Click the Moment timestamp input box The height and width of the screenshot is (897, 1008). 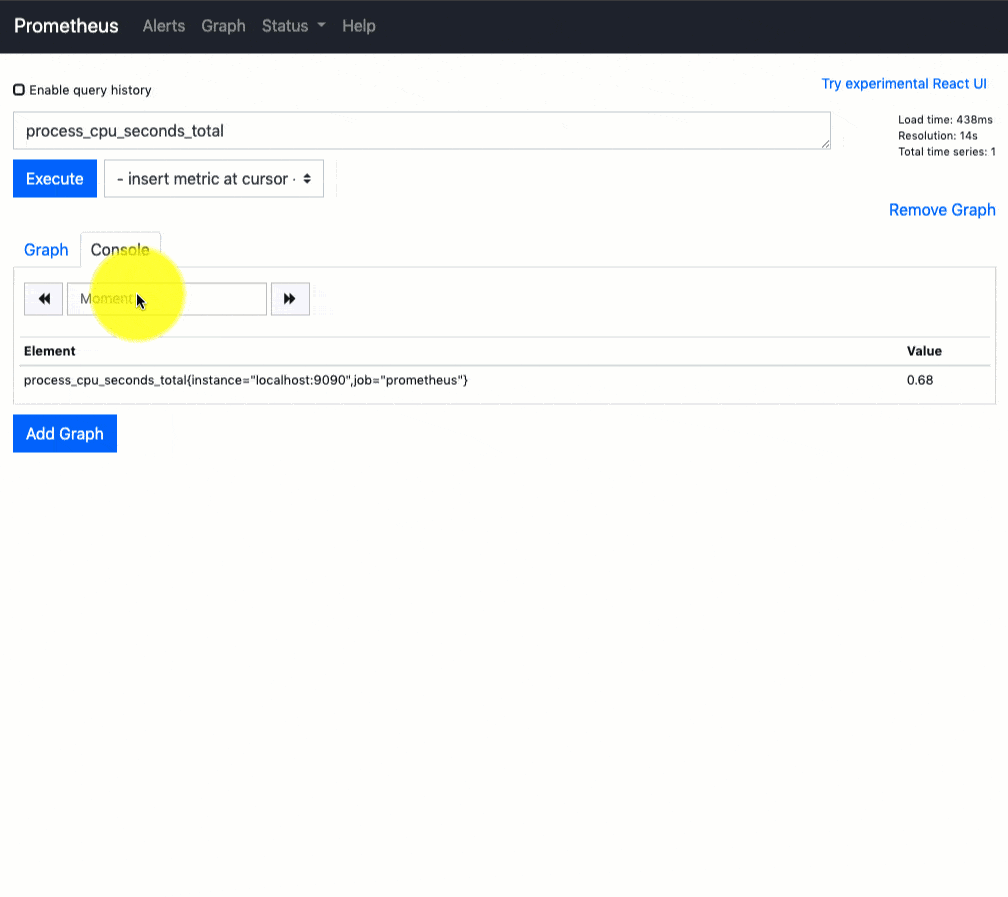166,298
